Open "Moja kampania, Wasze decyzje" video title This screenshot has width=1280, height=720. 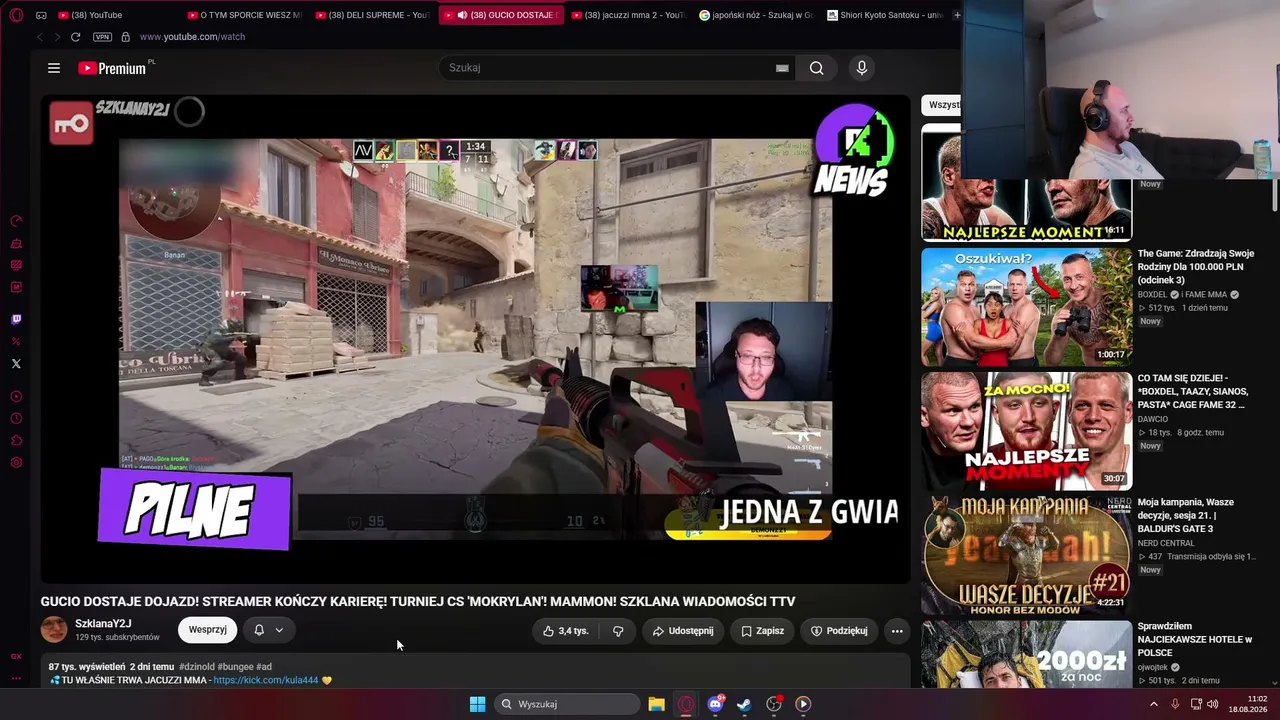pos(1186,515)
